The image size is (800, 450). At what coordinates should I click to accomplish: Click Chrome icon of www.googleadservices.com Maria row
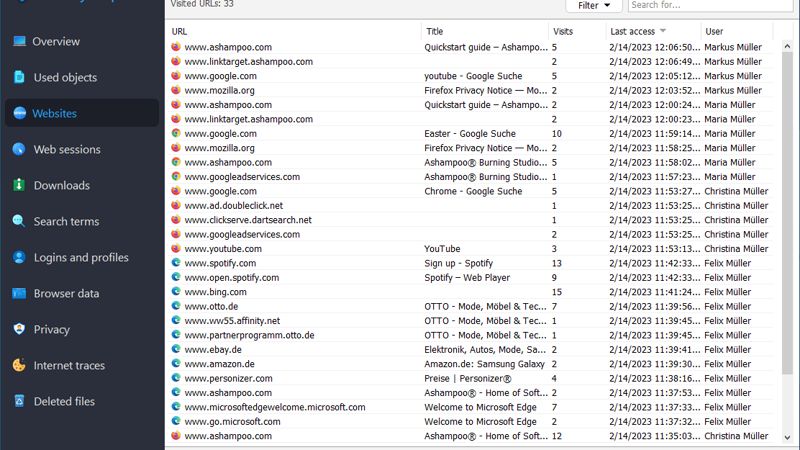pyautogui.click(x=176, y=177)
